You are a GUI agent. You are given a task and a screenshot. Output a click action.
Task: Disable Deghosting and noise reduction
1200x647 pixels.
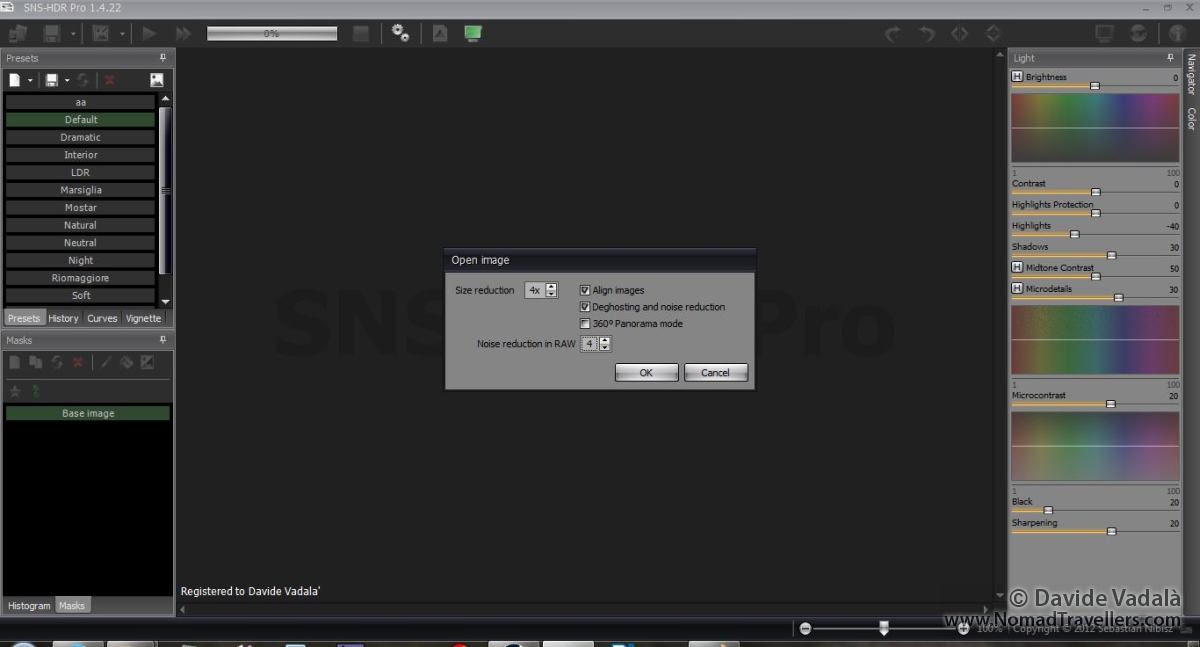pos(585,307)
